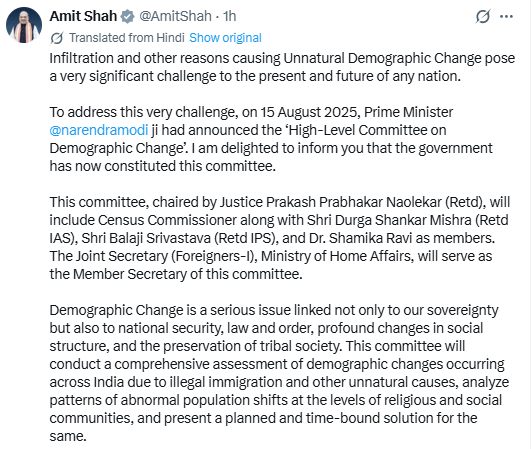Click the paragraph starting Demographic Change is a serious issue

279,373
